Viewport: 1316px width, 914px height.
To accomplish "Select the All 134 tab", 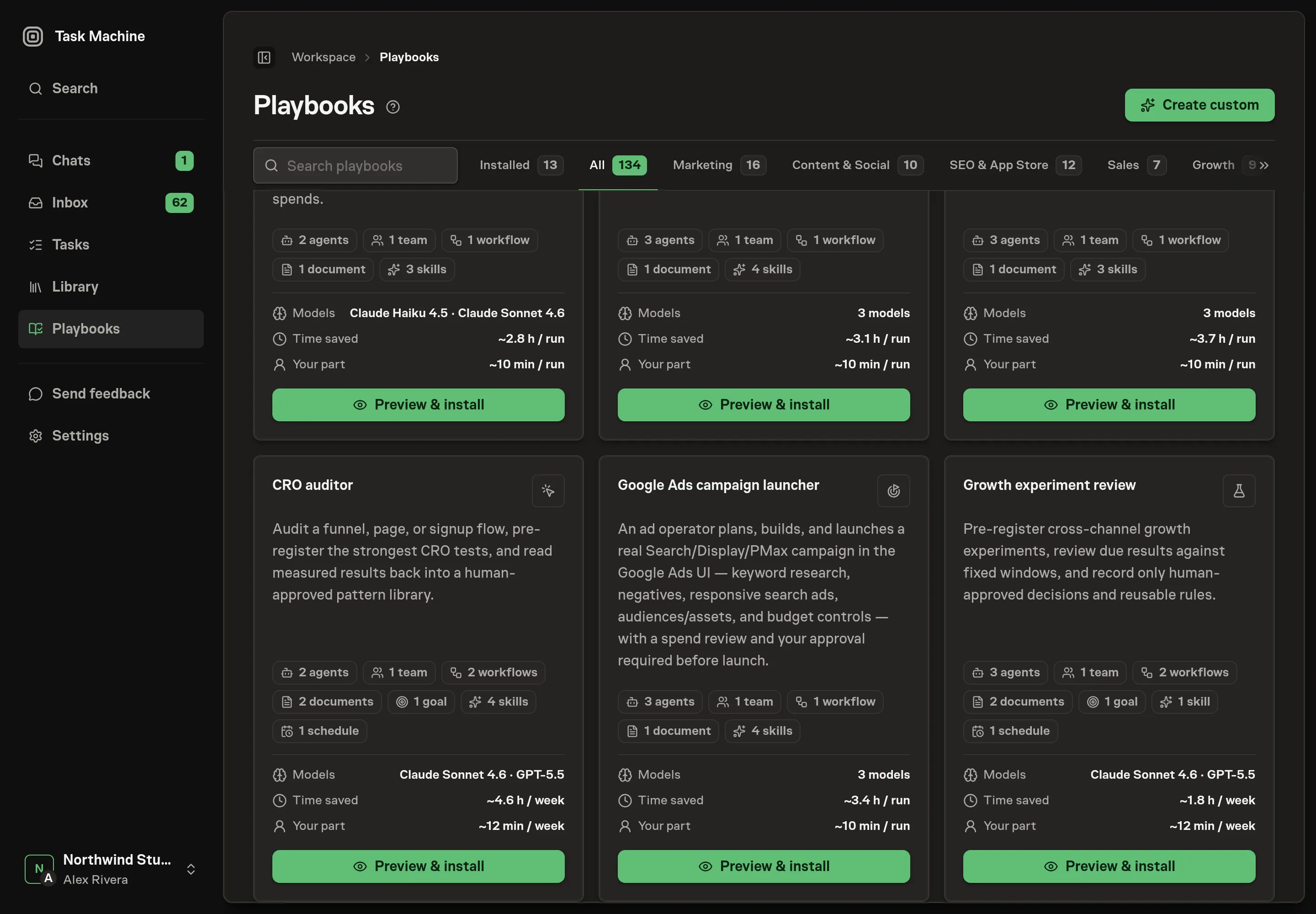I will click(x=618, y=165).
